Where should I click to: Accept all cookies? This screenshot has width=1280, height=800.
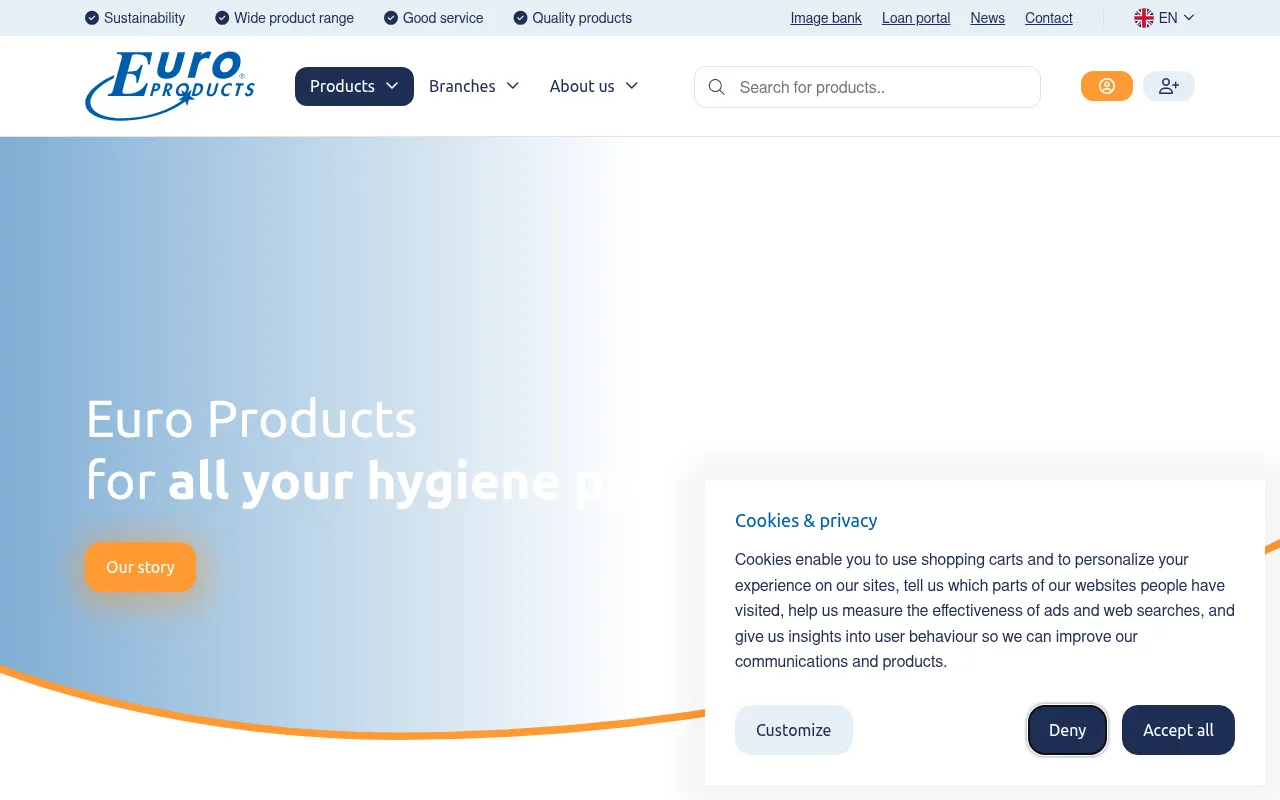[x=1178, y=730]
